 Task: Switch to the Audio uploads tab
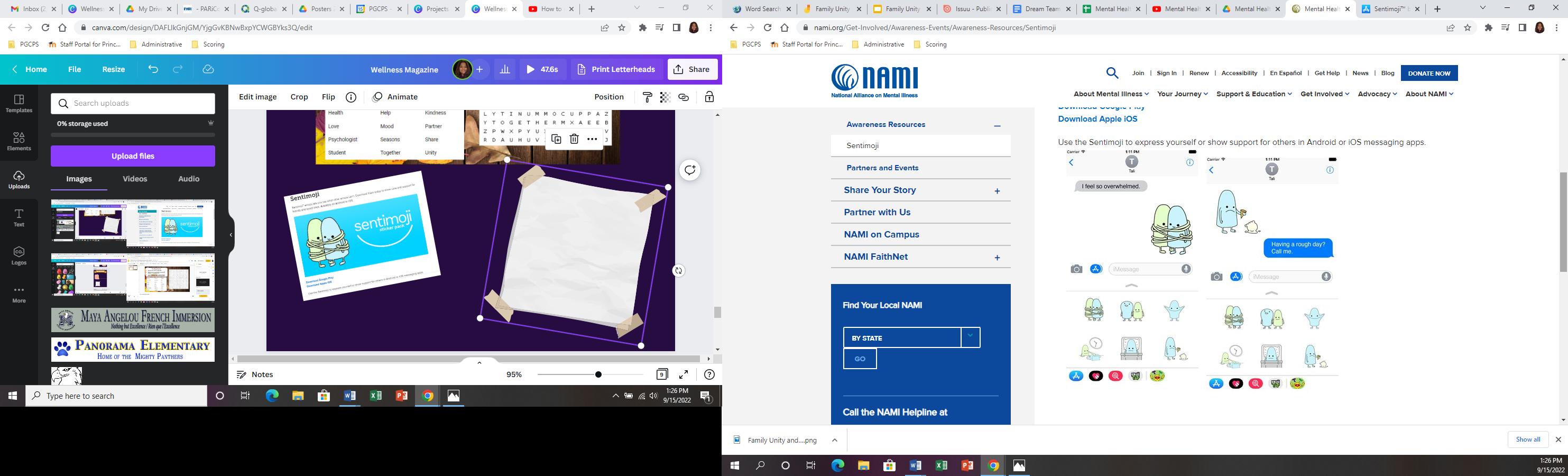[x=189, y=179]
